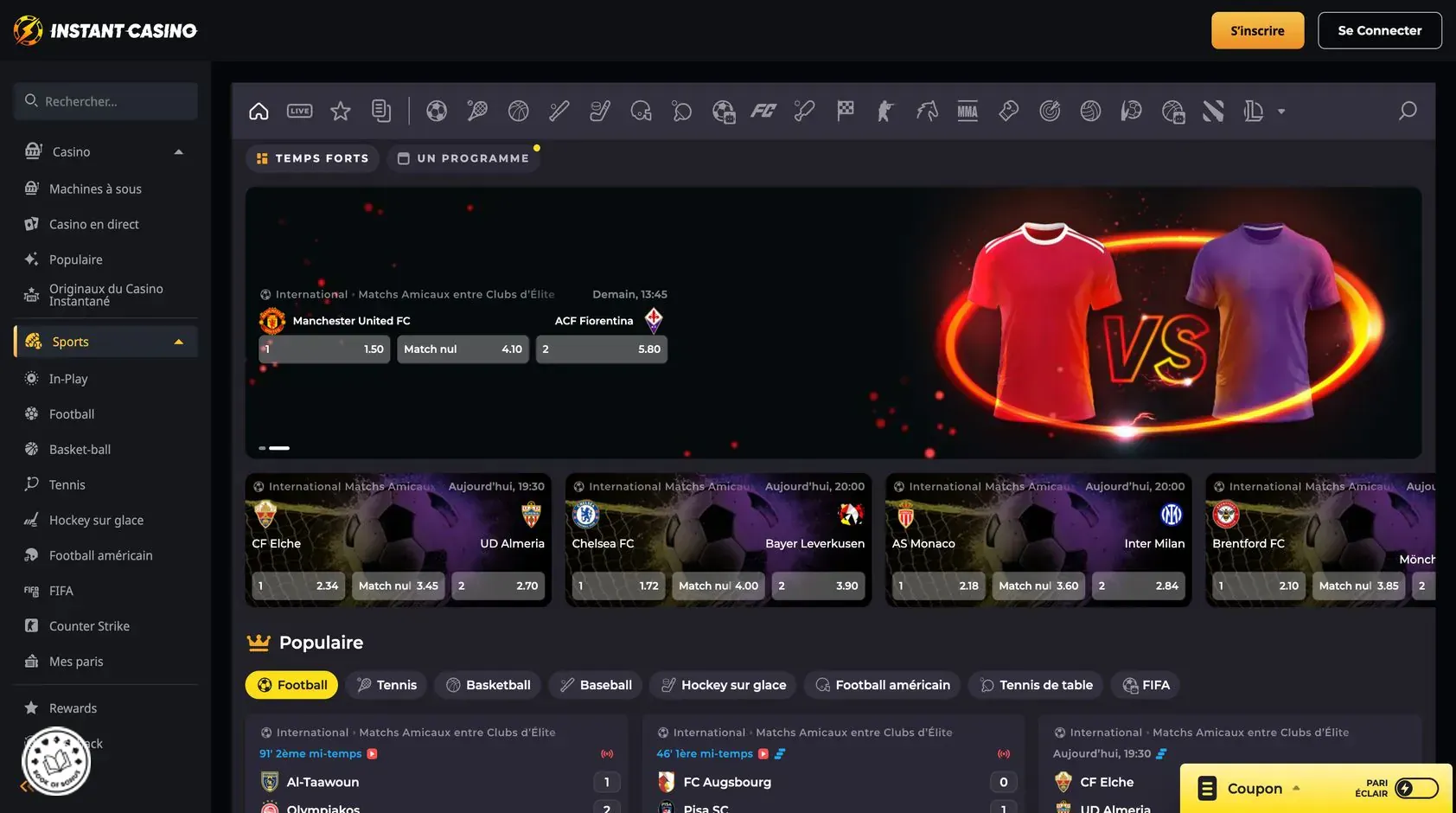The height and width of the screenshot is (813, 1456).
Task: Select the Basketball chip under Populaire
Action: tap(488, 685)
